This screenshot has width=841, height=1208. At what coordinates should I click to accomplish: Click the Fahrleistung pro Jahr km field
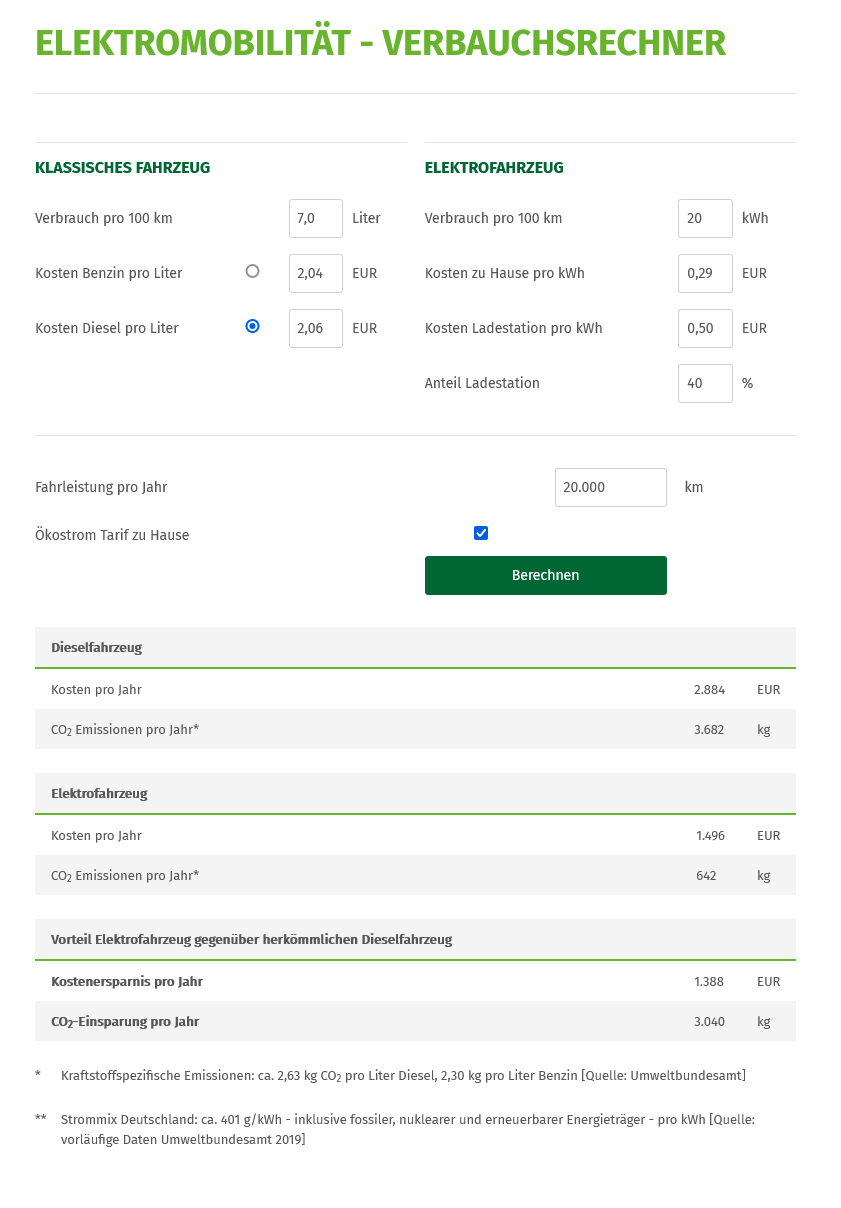[x=610, y=487]
